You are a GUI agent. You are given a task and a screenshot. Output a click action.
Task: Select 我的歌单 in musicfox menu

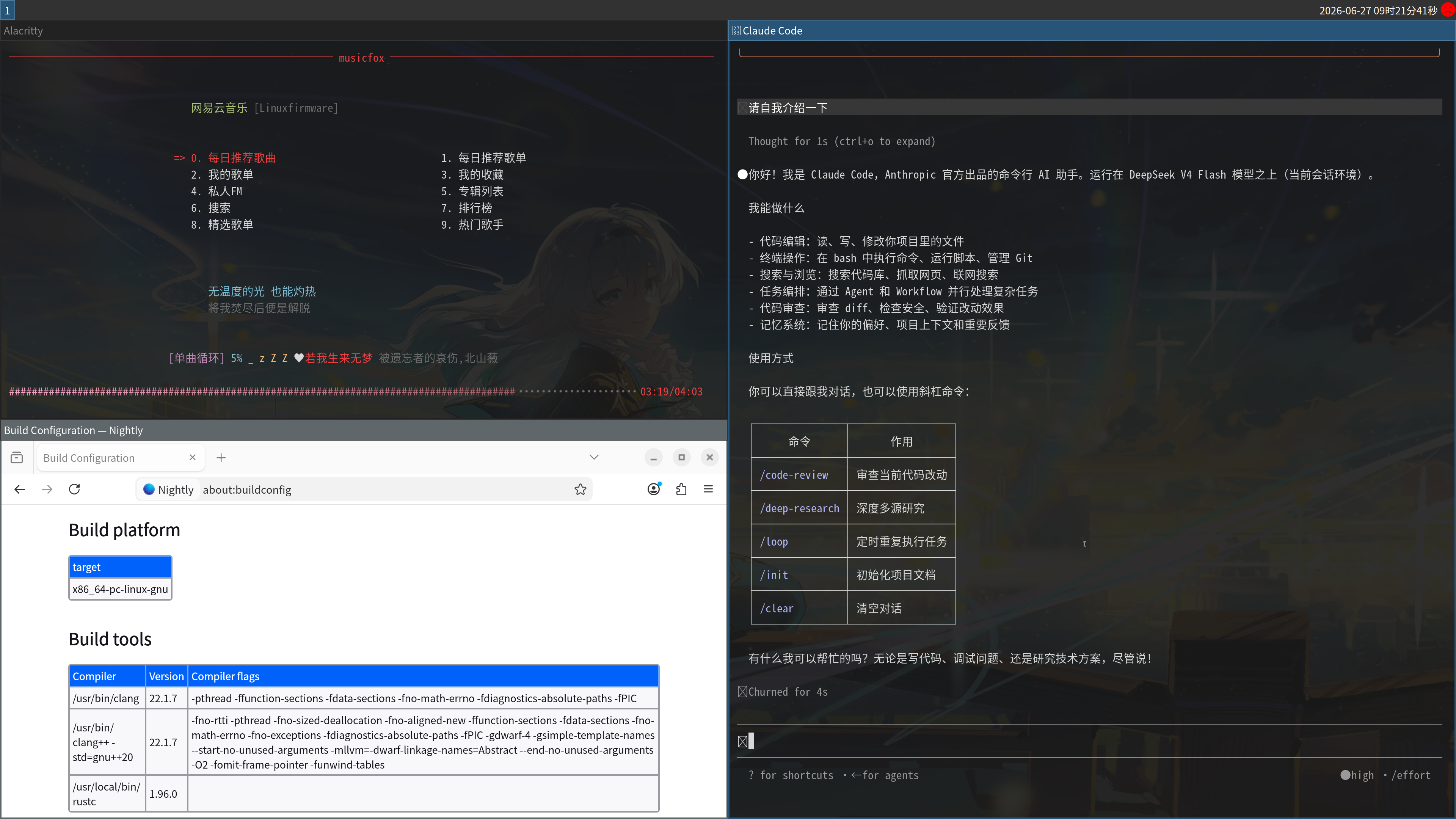tap(221, 175)
